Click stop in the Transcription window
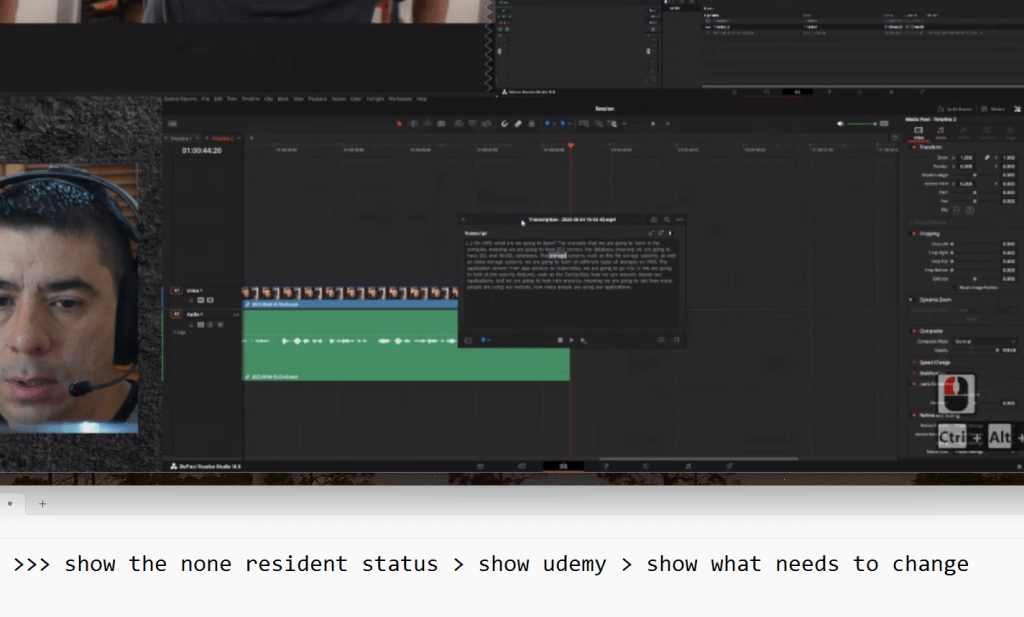This screenshot has height=617, width=1024. [560, 340]
